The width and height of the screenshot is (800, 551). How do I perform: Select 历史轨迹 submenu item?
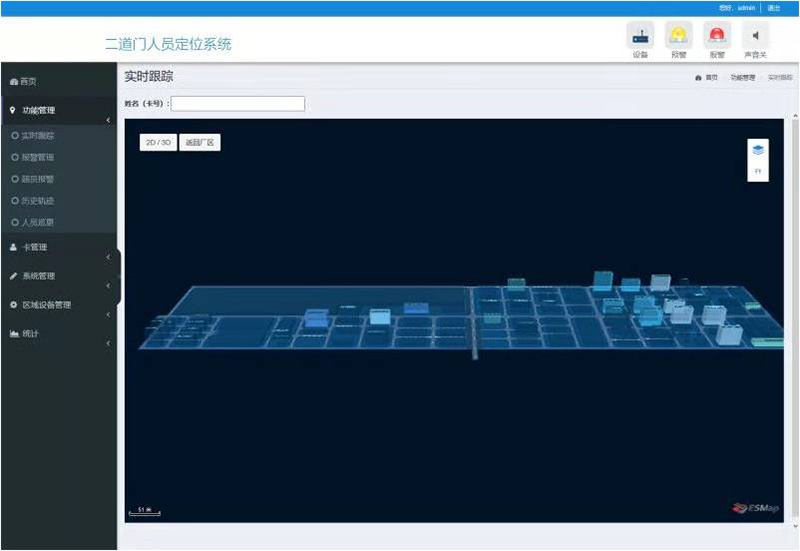click(x=37, y=201)
